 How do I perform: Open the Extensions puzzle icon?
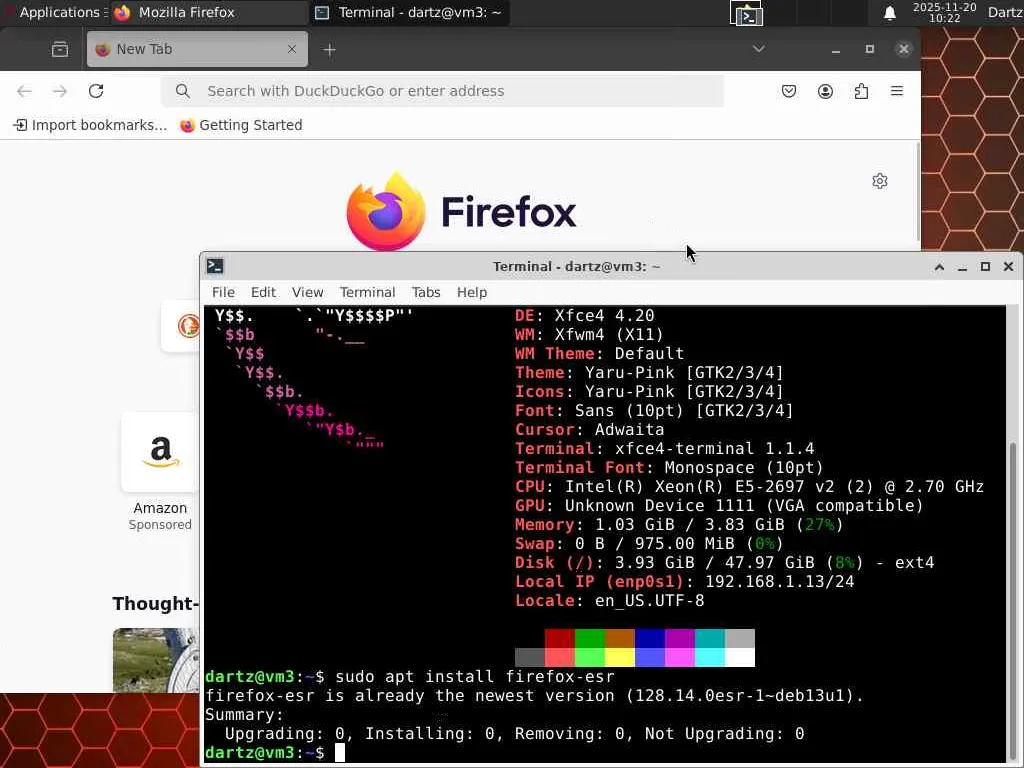861,91
